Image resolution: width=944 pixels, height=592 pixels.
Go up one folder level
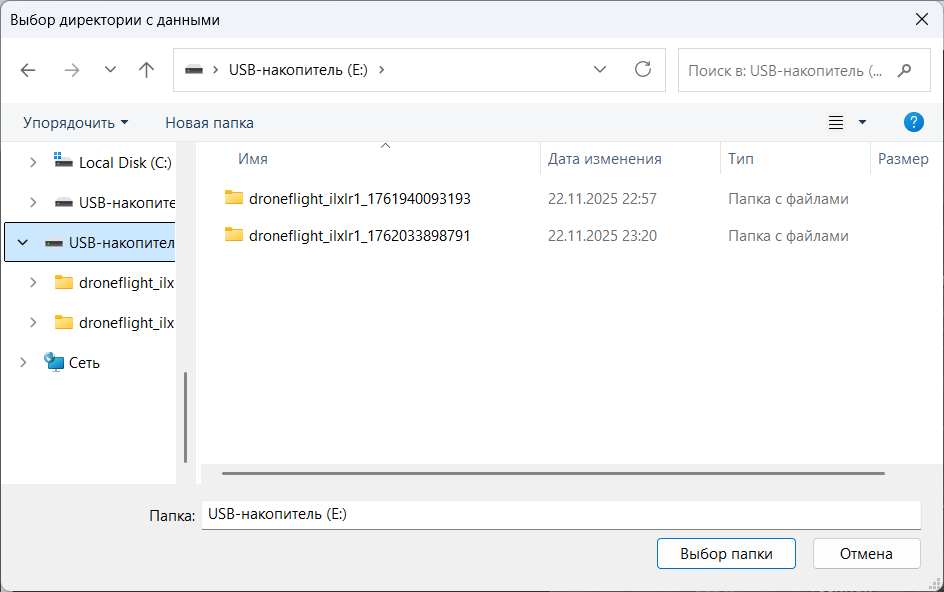[147, 70]
